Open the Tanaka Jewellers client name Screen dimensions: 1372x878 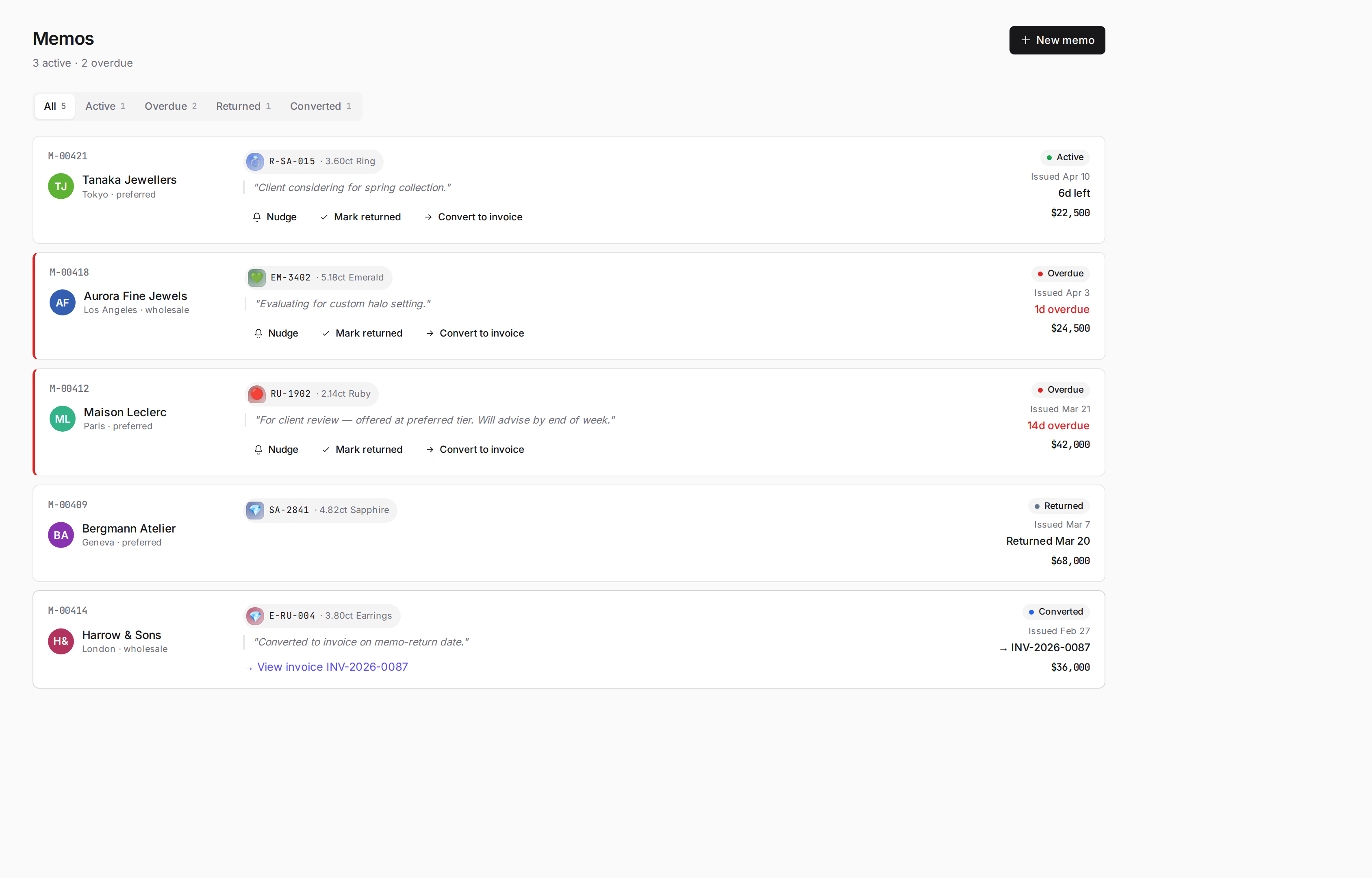point(129,180)
